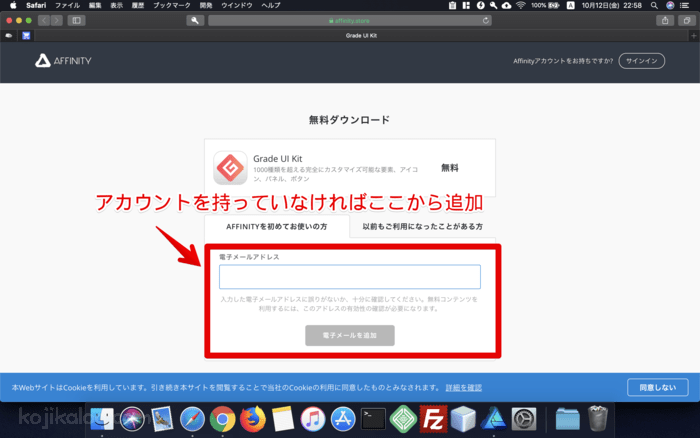
Task: Open the white cube app in Dock
Action: pyautogui.click(x=463, y=419)
